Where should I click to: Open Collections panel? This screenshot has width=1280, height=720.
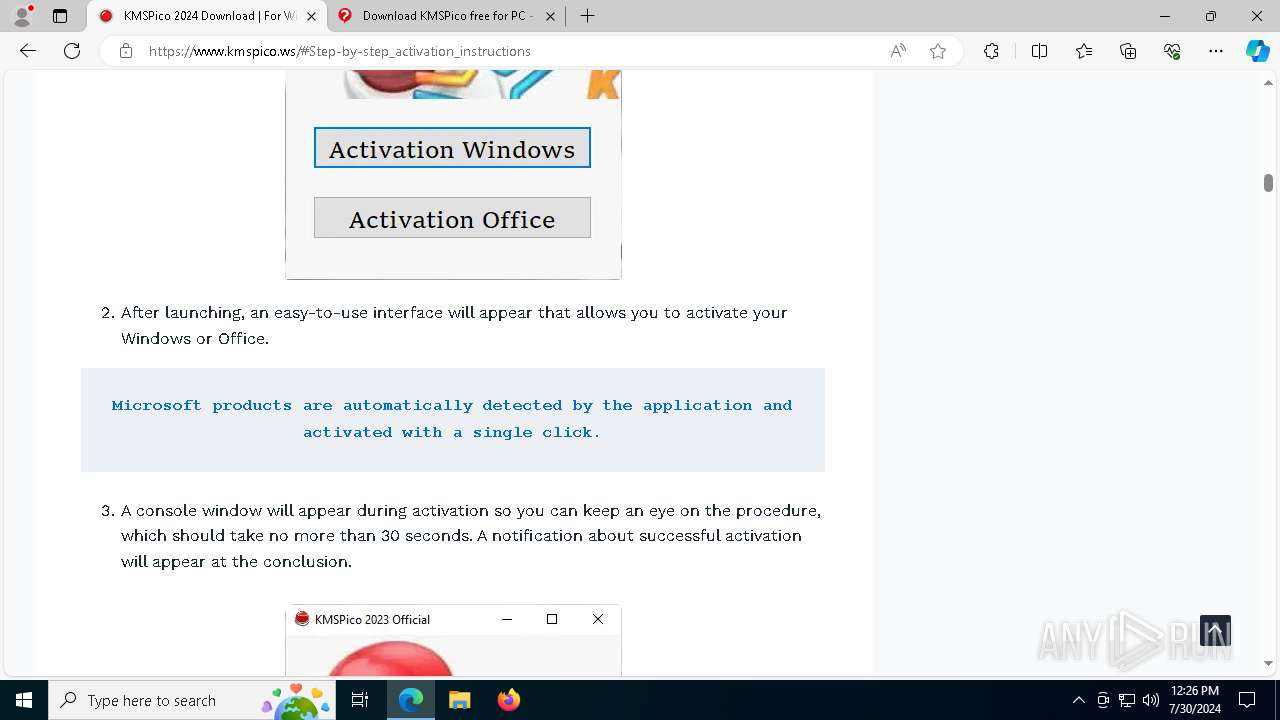pos(1128,51)
